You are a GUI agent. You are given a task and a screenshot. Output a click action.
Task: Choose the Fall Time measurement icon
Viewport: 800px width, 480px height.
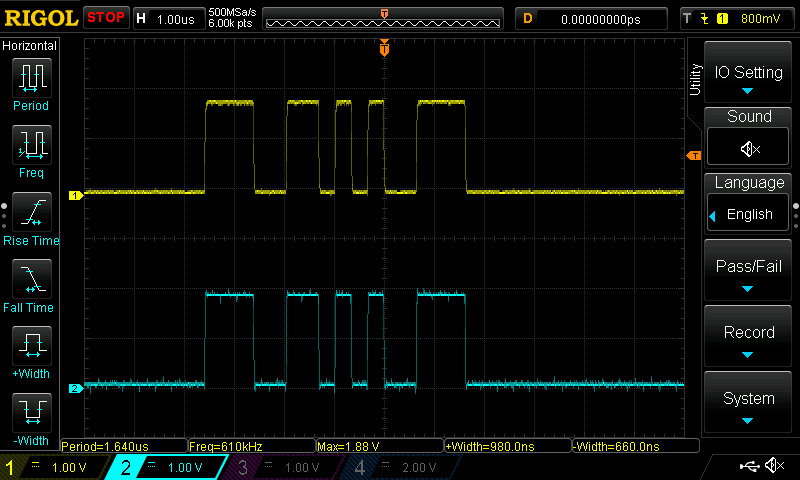[31, 280]
